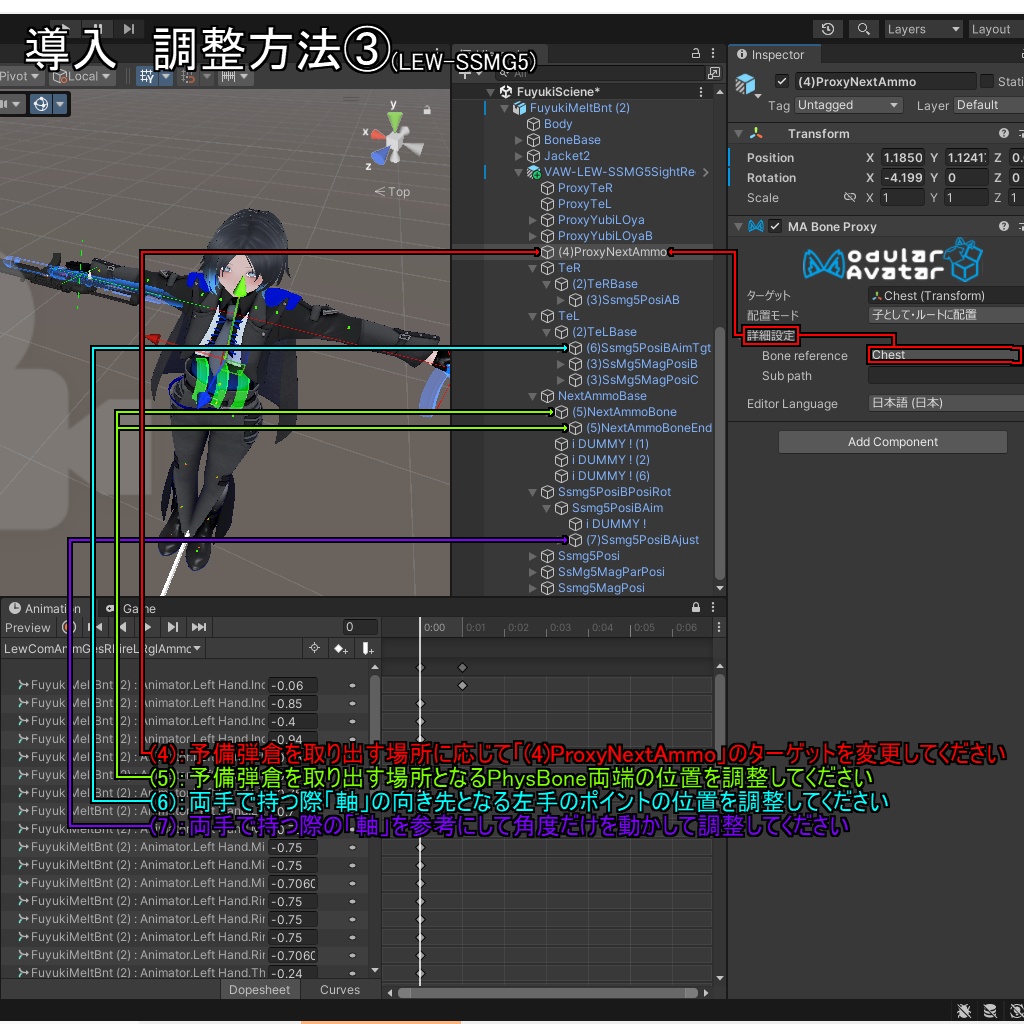Screen dimensions: 1024x1024
Task: Open the Undo History button
Action: [827, 29]
